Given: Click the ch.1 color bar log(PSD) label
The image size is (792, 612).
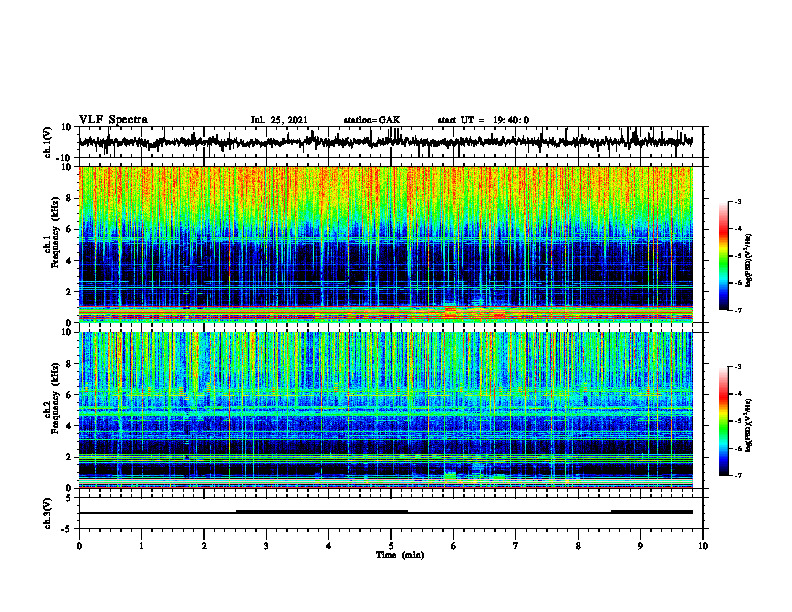Looking at the screenshot, I should pos(749,260).
